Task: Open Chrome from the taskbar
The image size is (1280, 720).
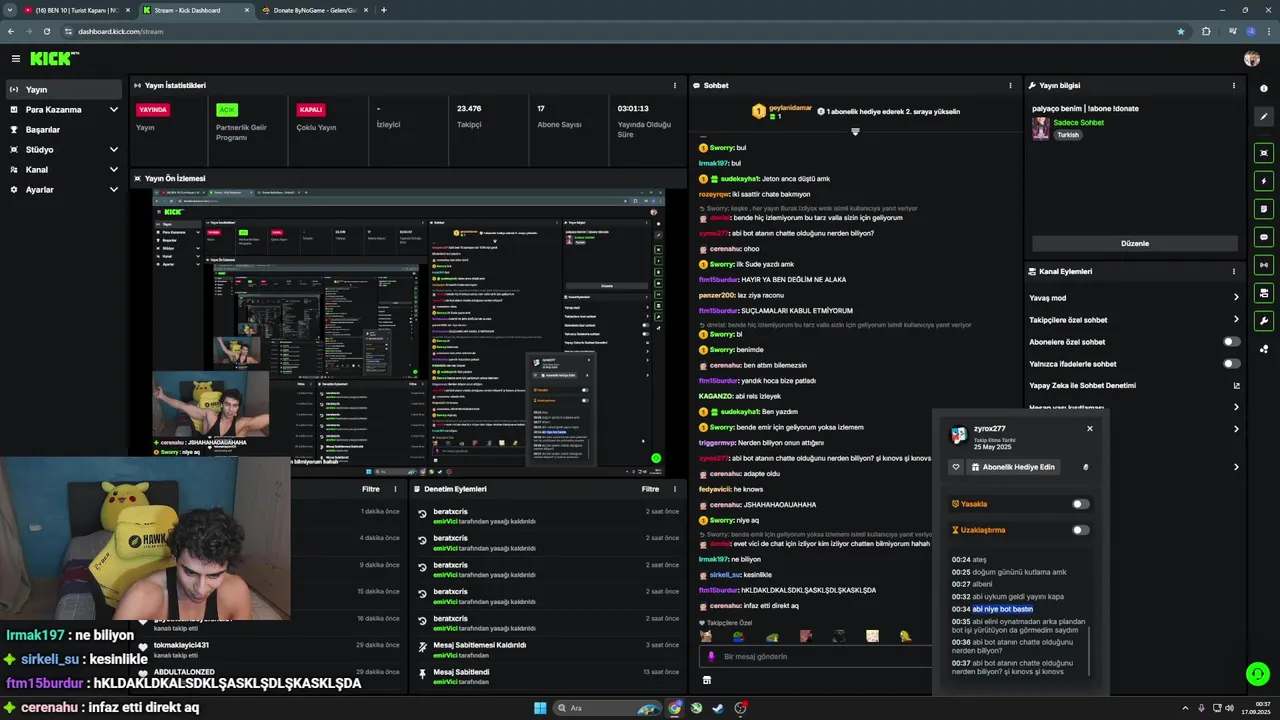Action: 675,708
